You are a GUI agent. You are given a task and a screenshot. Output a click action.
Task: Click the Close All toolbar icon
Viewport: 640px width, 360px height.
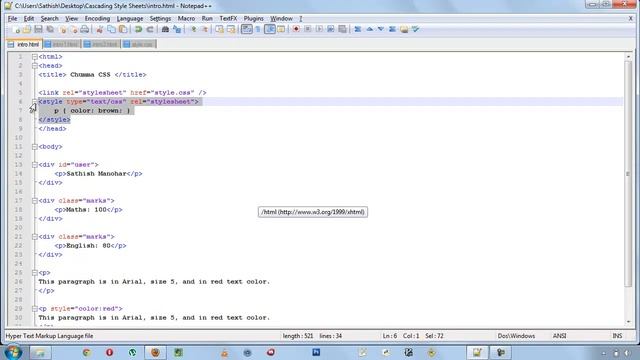[x=73, y=29]
